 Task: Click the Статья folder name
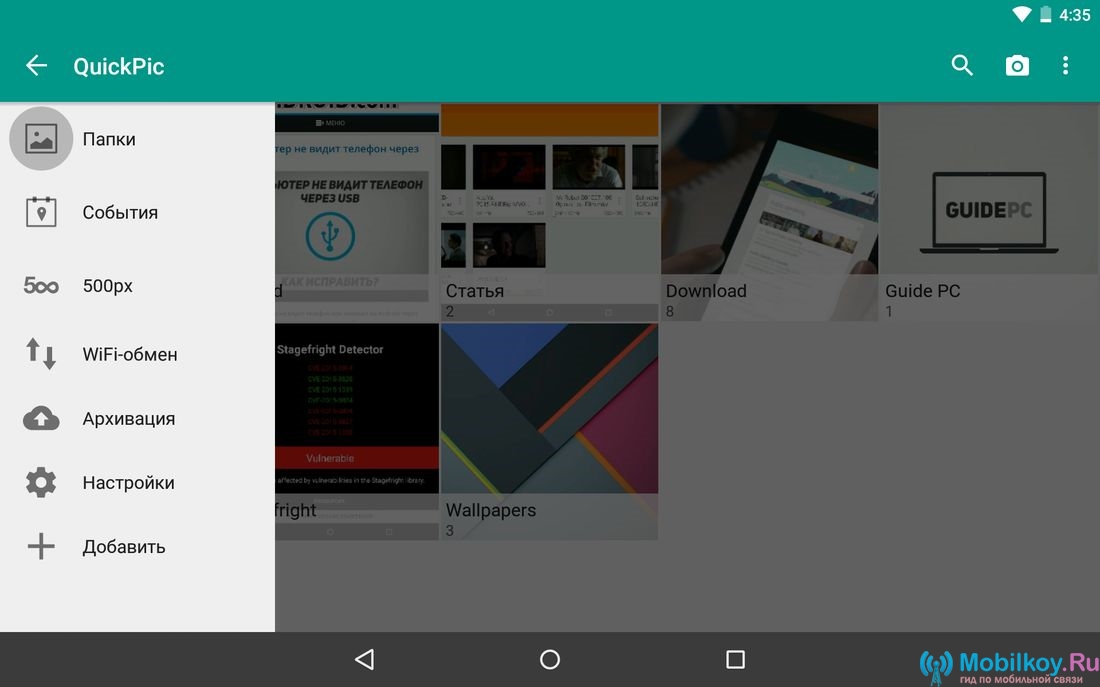[474, 291]
